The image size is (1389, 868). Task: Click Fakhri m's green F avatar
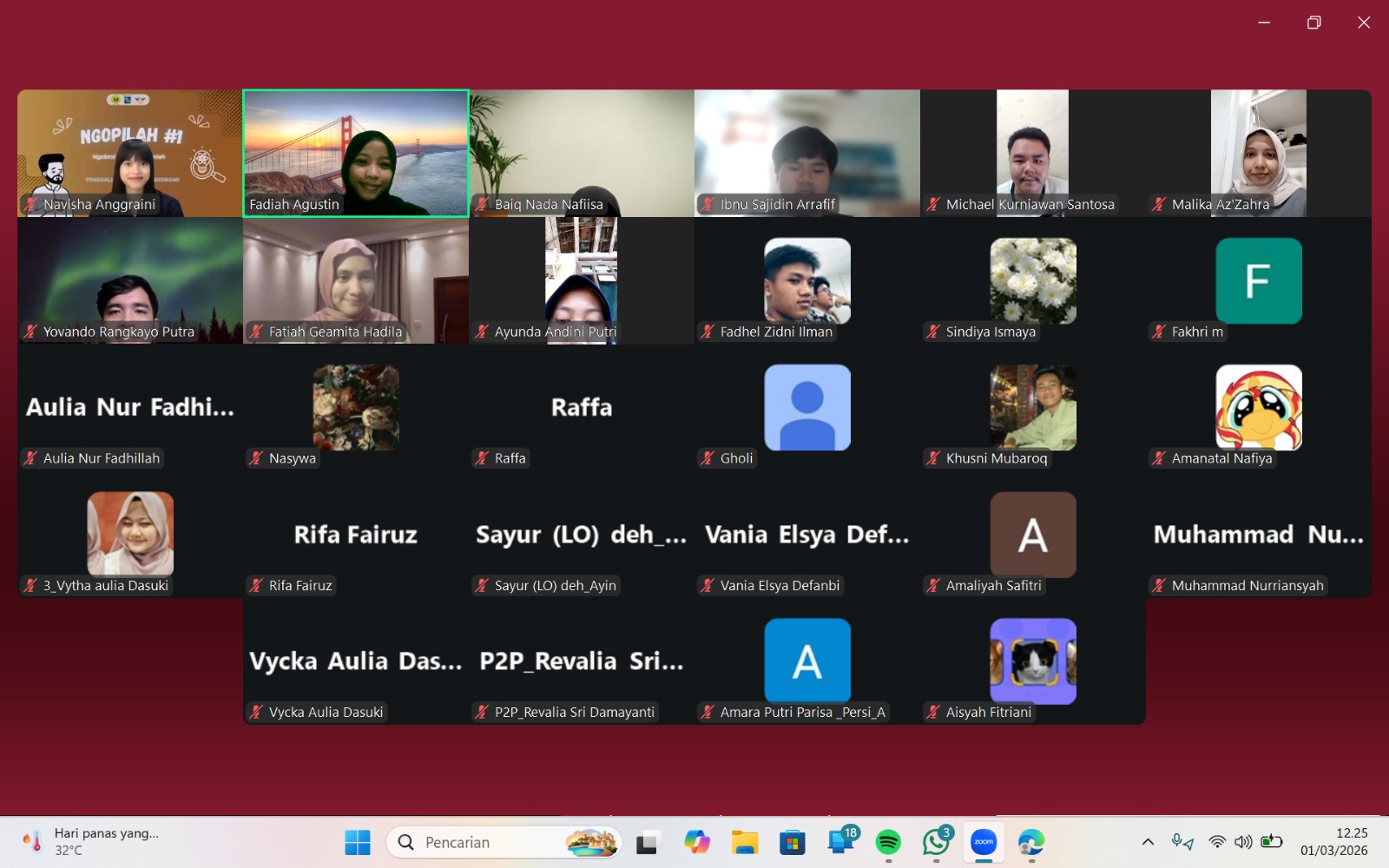tap(1258, 281)
